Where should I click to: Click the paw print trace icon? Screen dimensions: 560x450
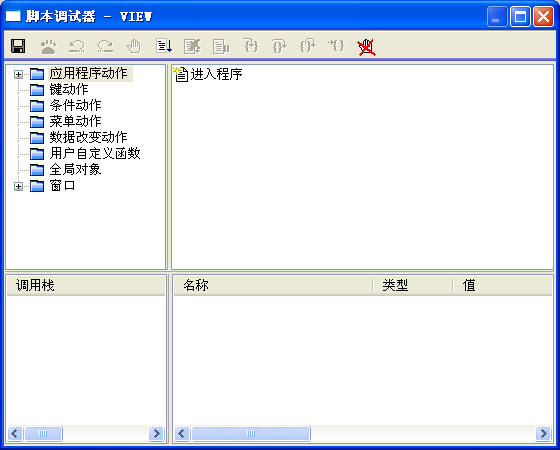point(48,46)
